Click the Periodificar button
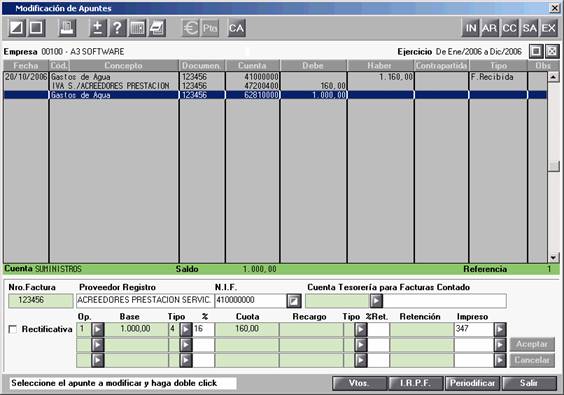 (x=472, y=383)
